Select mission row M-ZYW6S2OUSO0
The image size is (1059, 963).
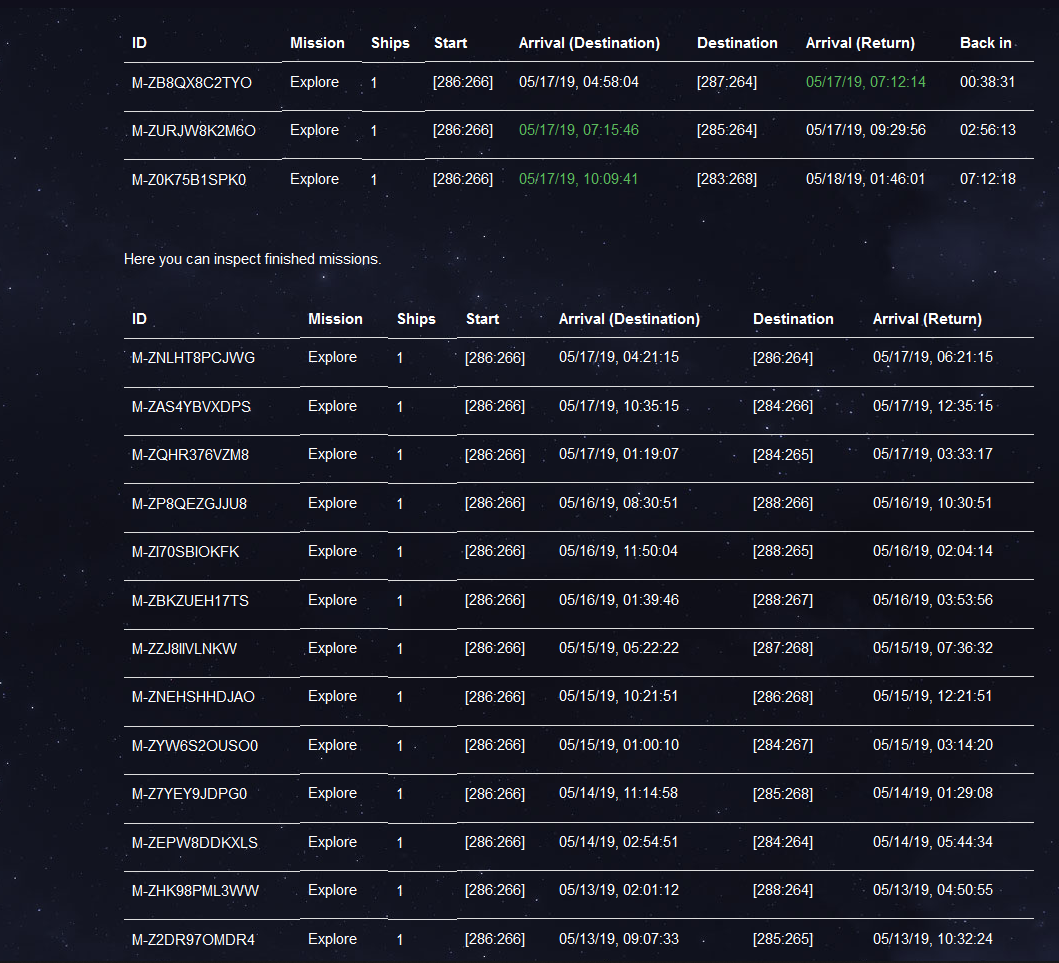click(x=578, y=746)
